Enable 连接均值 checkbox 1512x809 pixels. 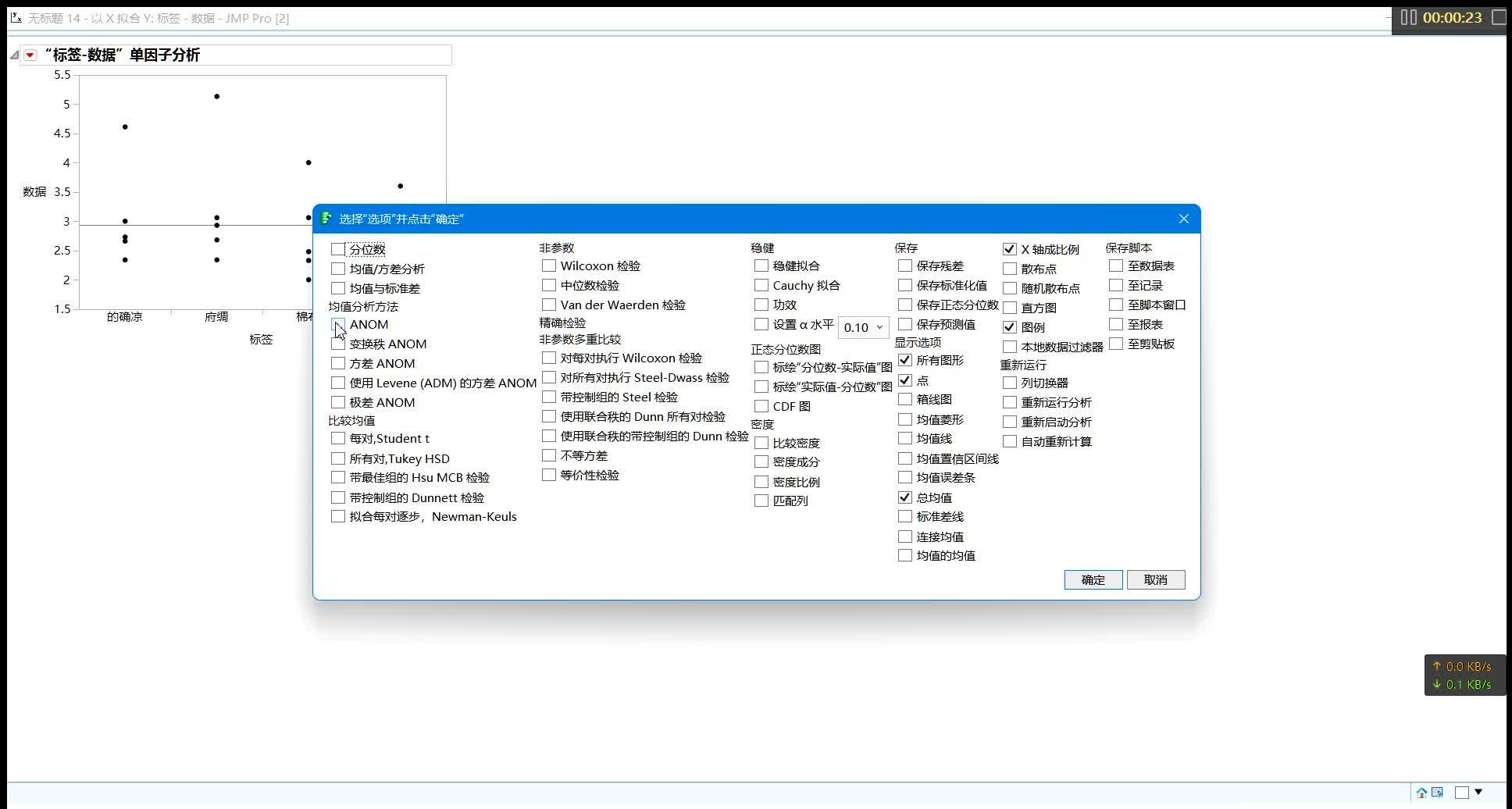coord(905,536)
